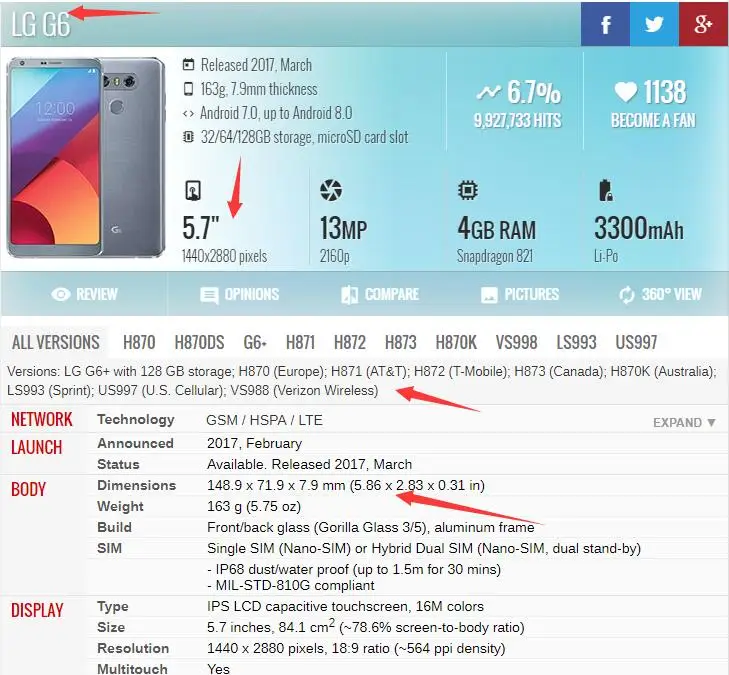Click the Multitouch spec label

click(132, 669)
